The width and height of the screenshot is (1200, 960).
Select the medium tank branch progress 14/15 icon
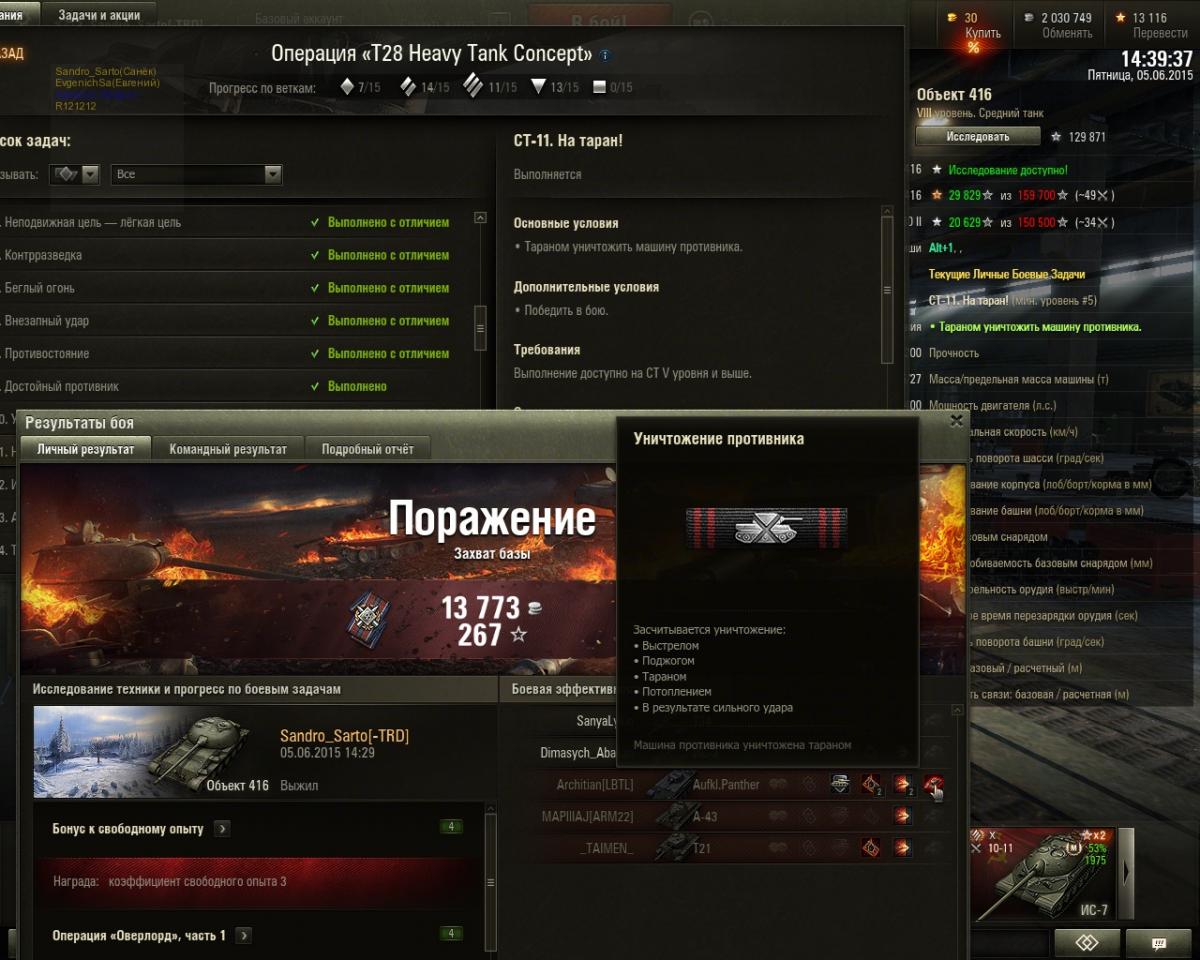[x=408, y=87]
